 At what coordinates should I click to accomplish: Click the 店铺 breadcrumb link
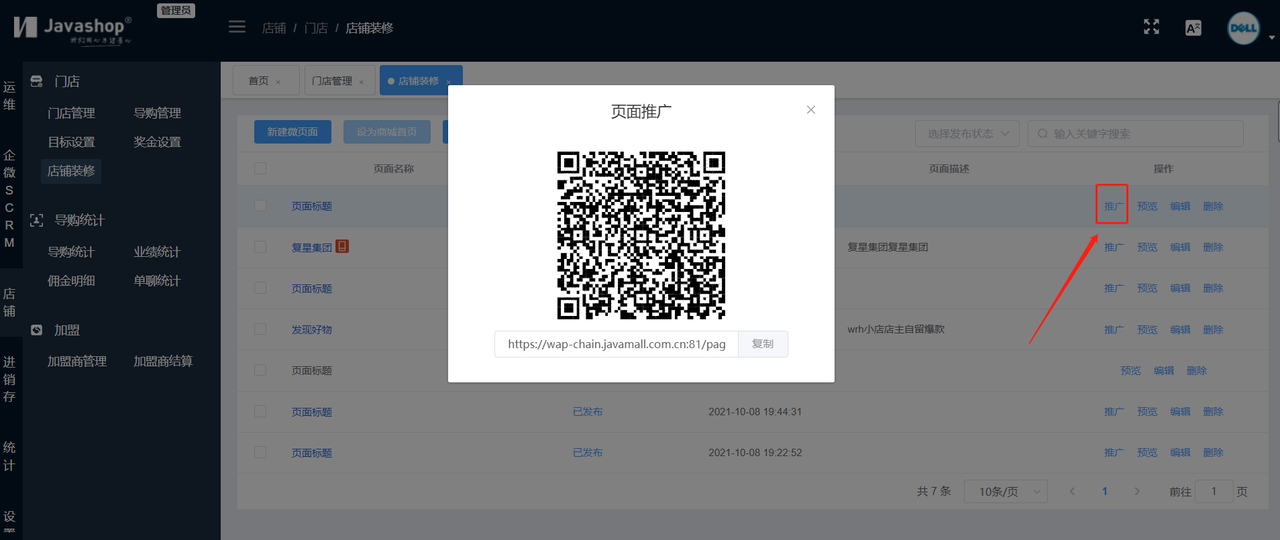click(x=274, y=28)
